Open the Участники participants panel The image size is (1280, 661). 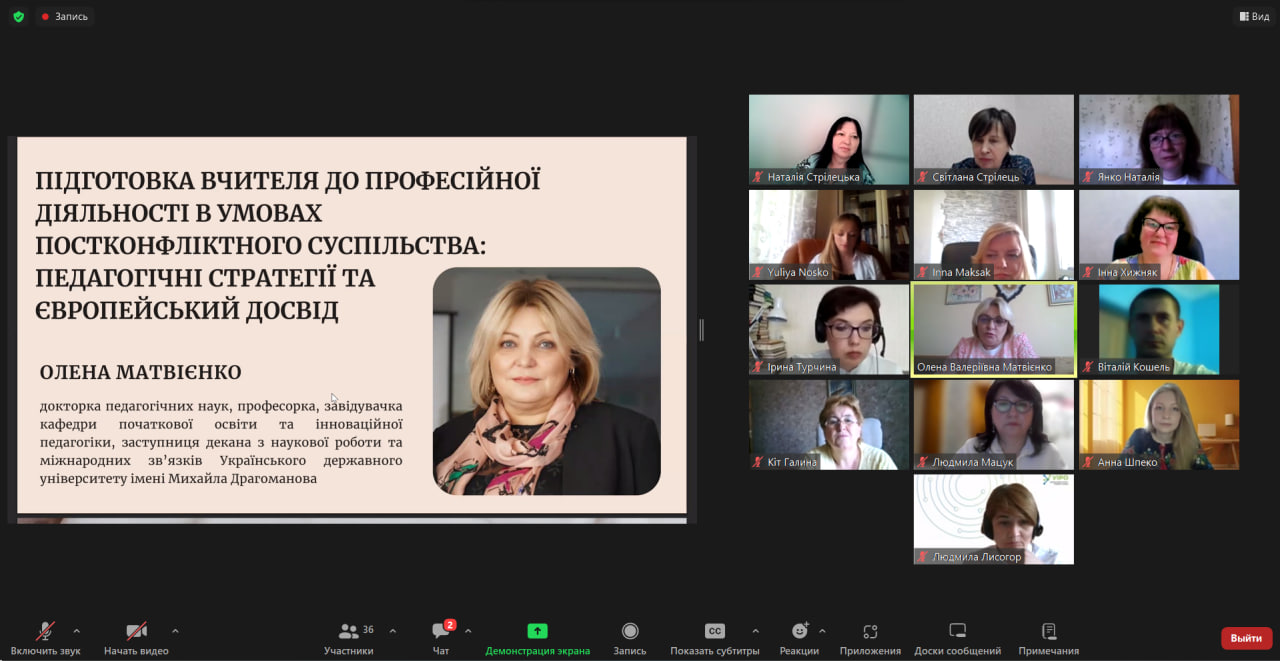348,638
